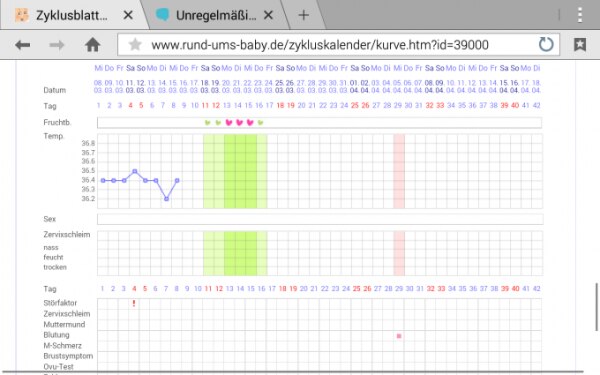
Task: Select the 36.5 temperature peak point on day 4
Action: [x=135, y=171]
